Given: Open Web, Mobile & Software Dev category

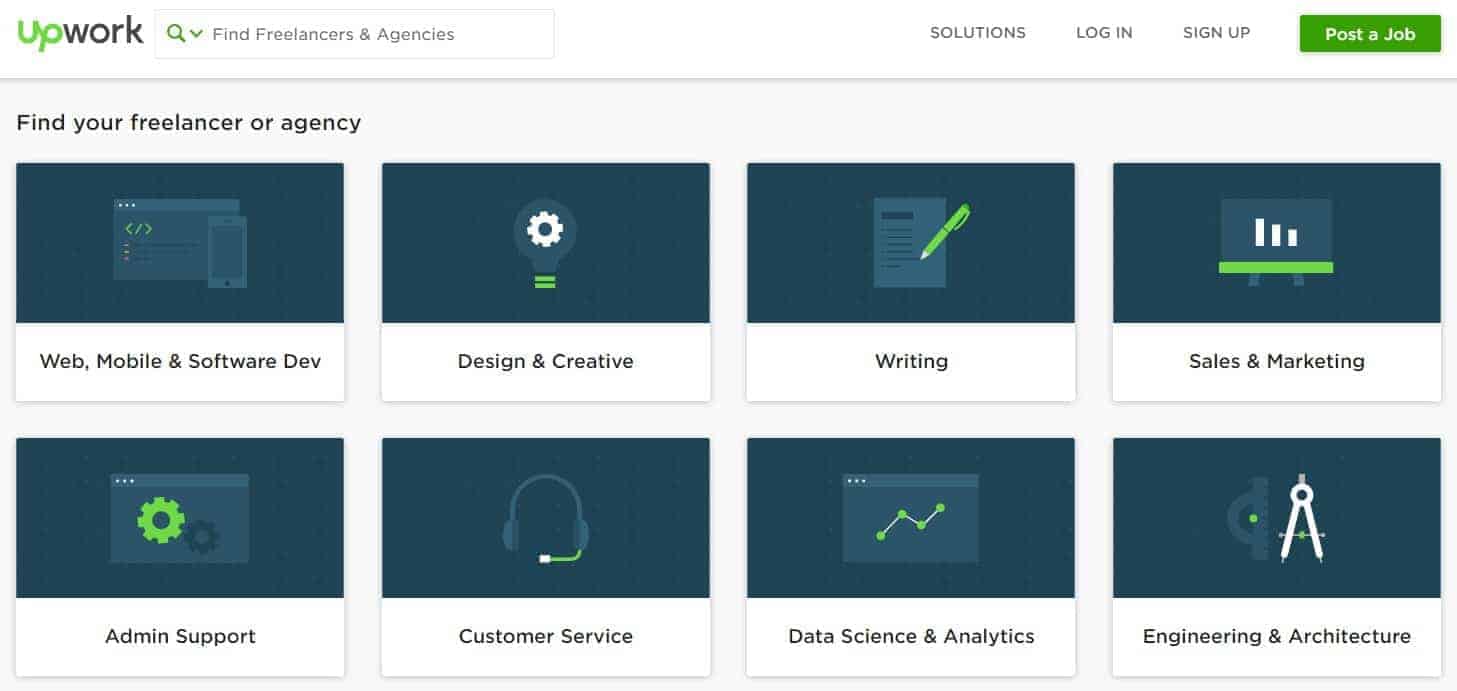Looking at the screenshot, I should [x=180, y=361].
